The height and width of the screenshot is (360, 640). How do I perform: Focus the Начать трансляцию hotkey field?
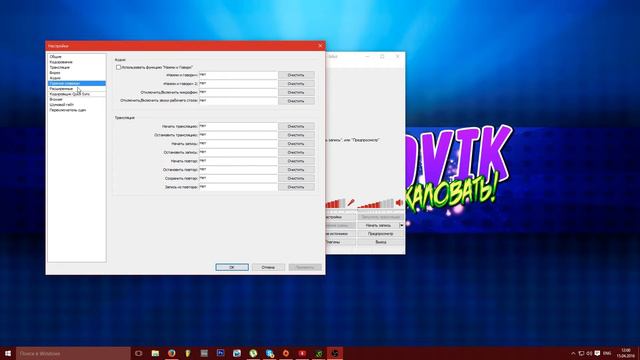(x=238, y=127)
